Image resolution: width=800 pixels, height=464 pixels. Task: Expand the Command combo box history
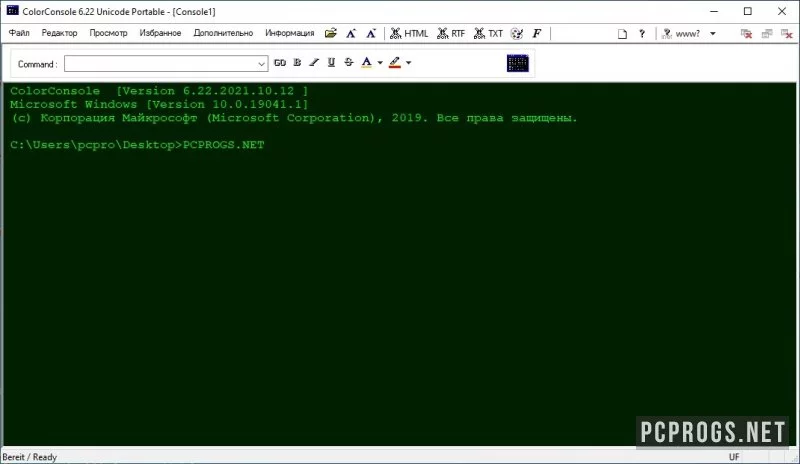point(261,64)
